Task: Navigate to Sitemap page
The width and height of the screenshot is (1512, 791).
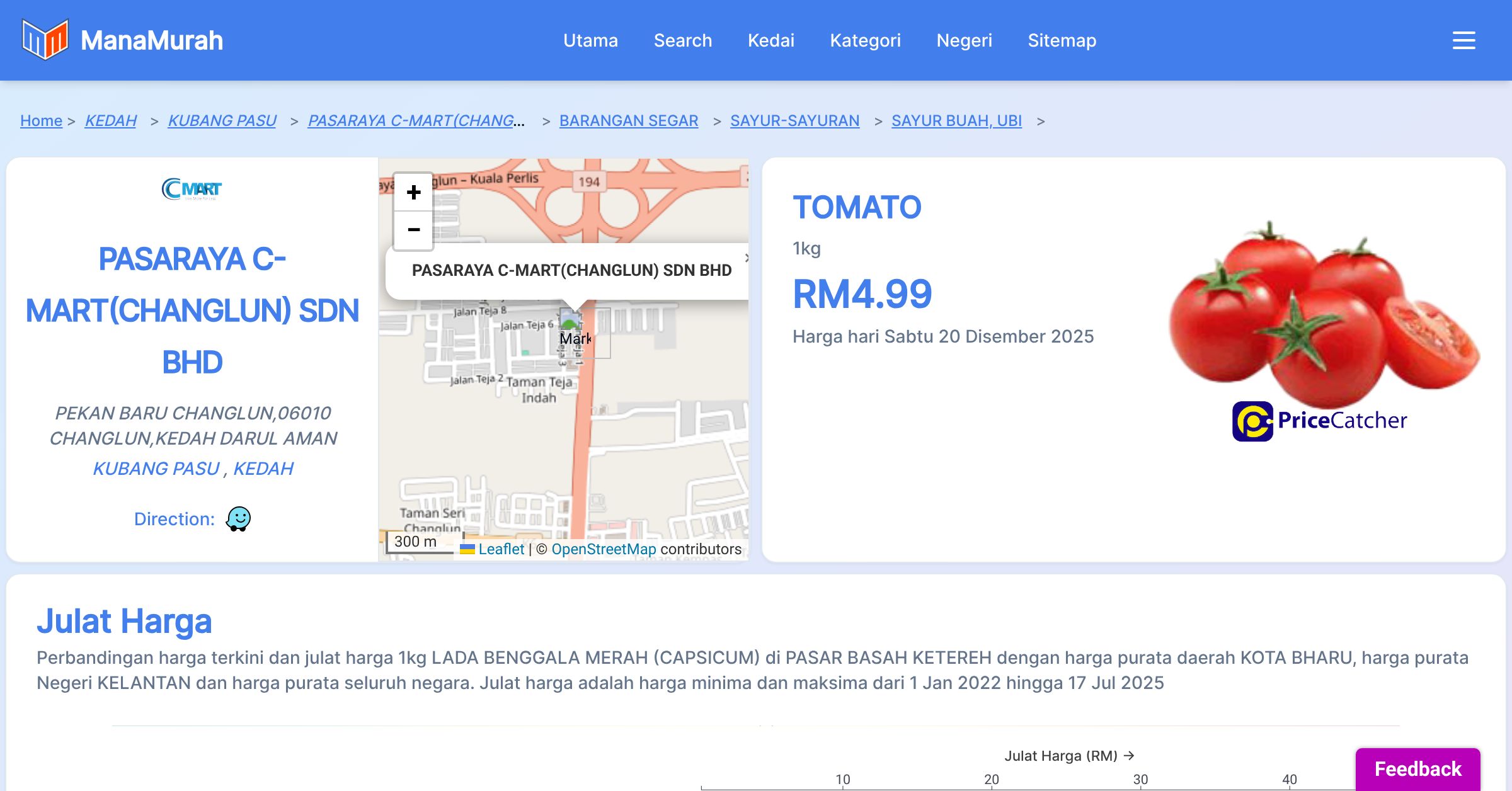Action: pyautogui.click(x=1062, y=40)
